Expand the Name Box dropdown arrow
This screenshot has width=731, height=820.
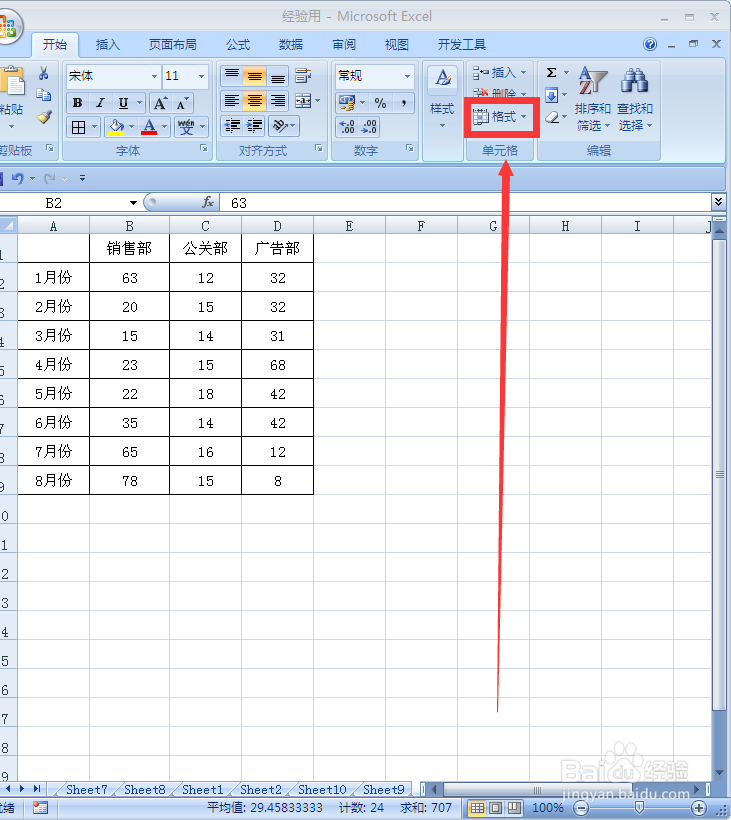[133, 203]
